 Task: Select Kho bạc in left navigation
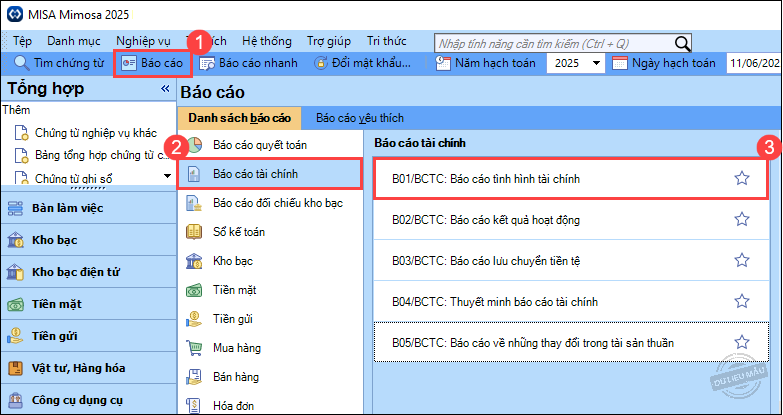88,240
